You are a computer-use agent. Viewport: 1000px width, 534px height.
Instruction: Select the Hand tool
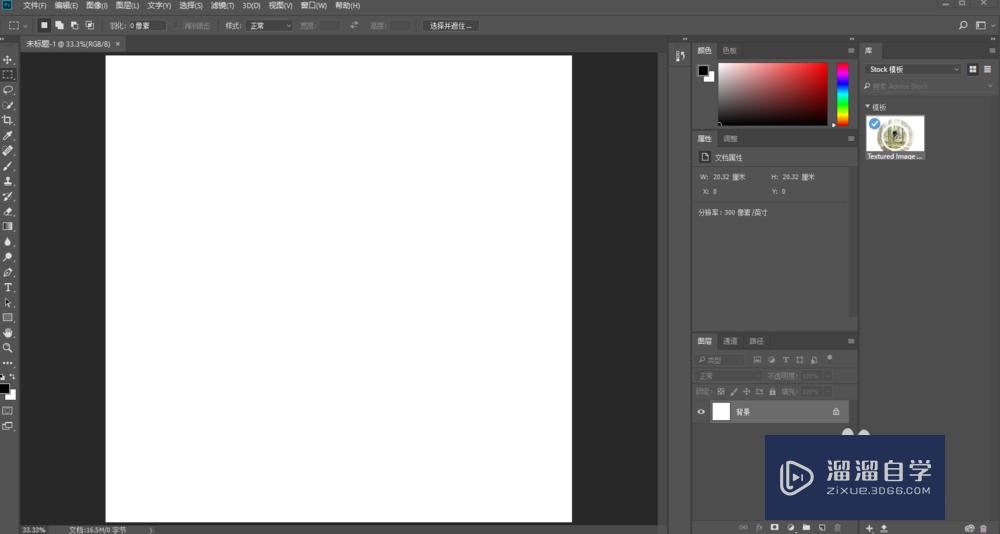coord(8,333)
